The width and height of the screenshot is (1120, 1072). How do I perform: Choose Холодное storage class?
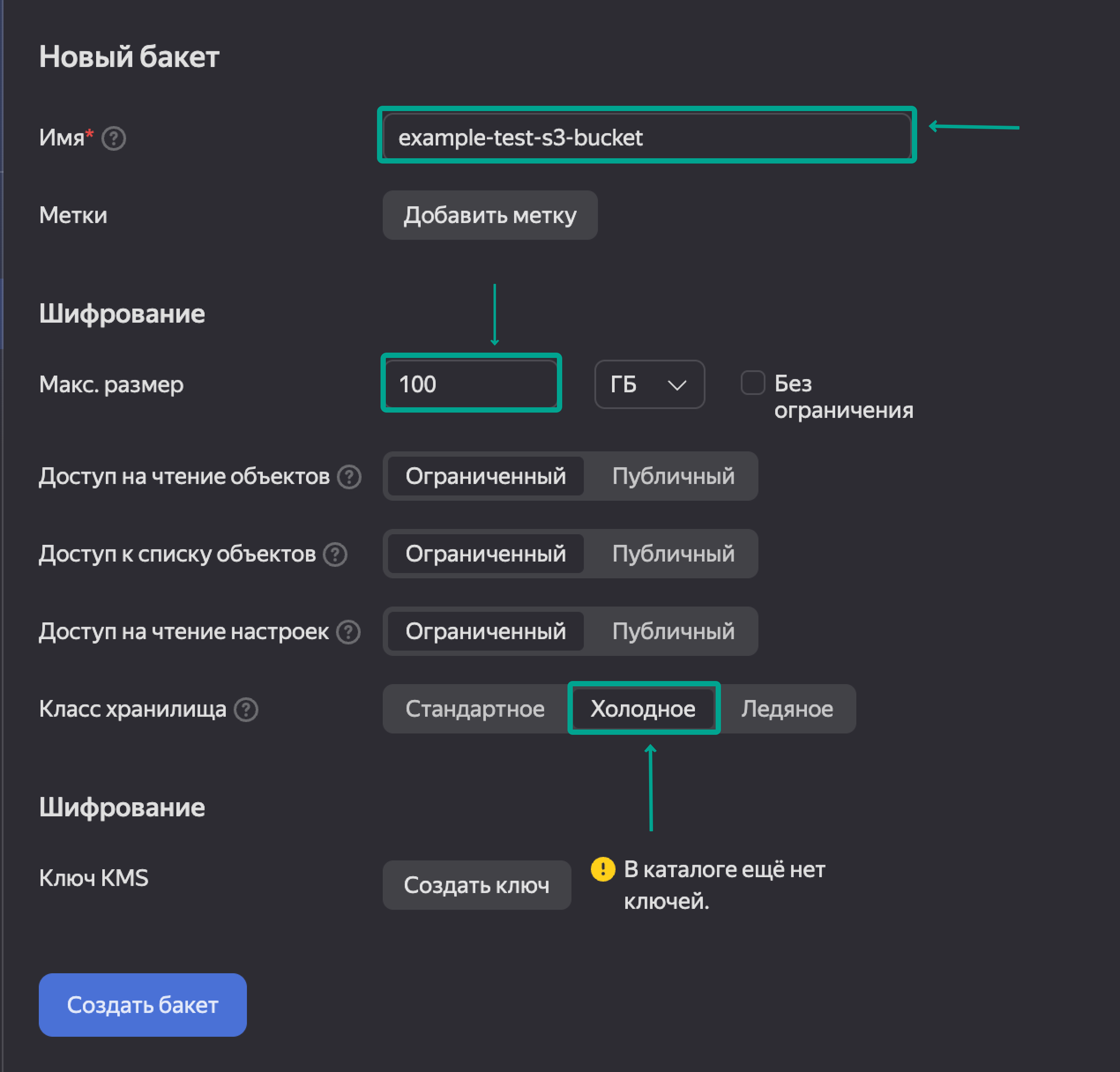(x=643, y=709)
